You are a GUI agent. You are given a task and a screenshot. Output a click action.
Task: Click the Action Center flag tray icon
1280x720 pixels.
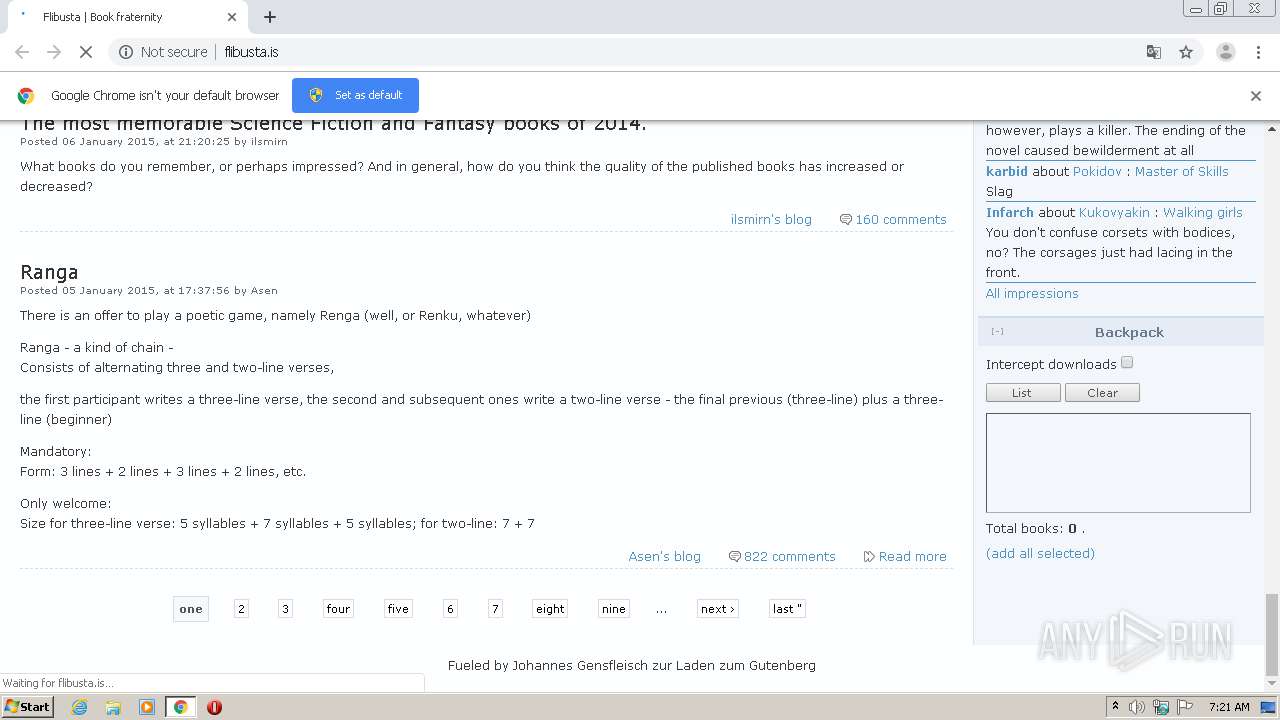(1186, 707)
